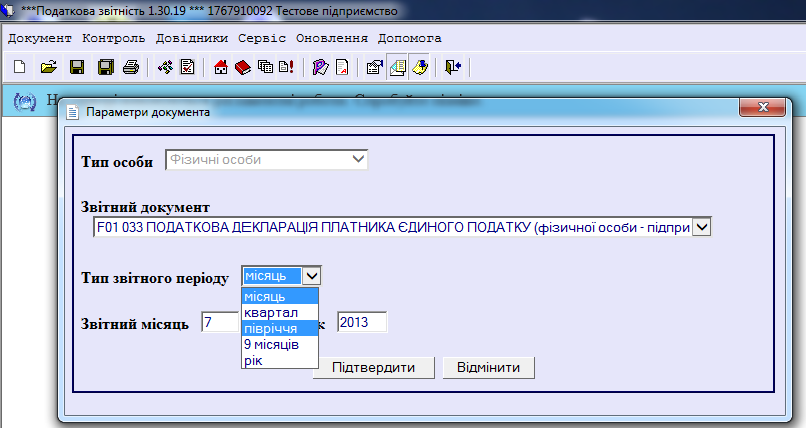Select квартал from the period list
This screenshot has height=428, width=806.
pos(265,312)
